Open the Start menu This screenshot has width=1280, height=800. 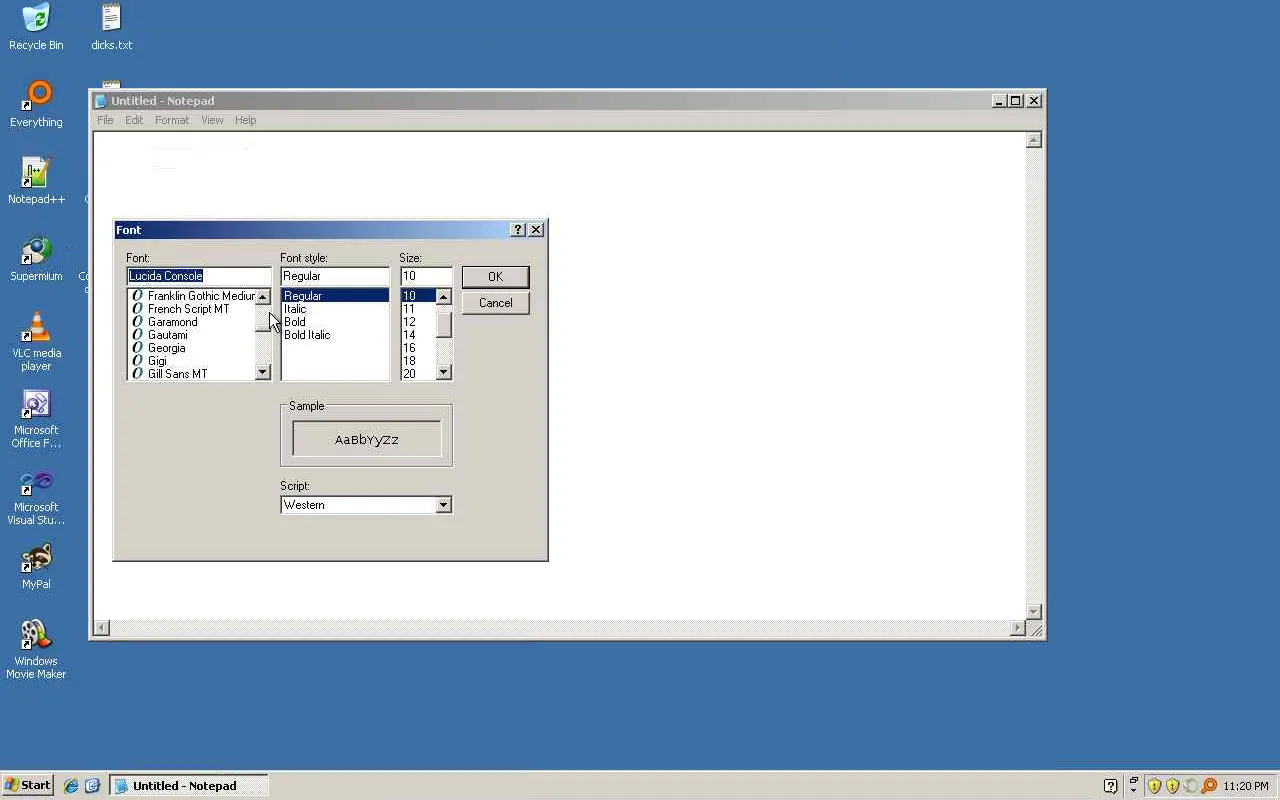tap(27, 786)
